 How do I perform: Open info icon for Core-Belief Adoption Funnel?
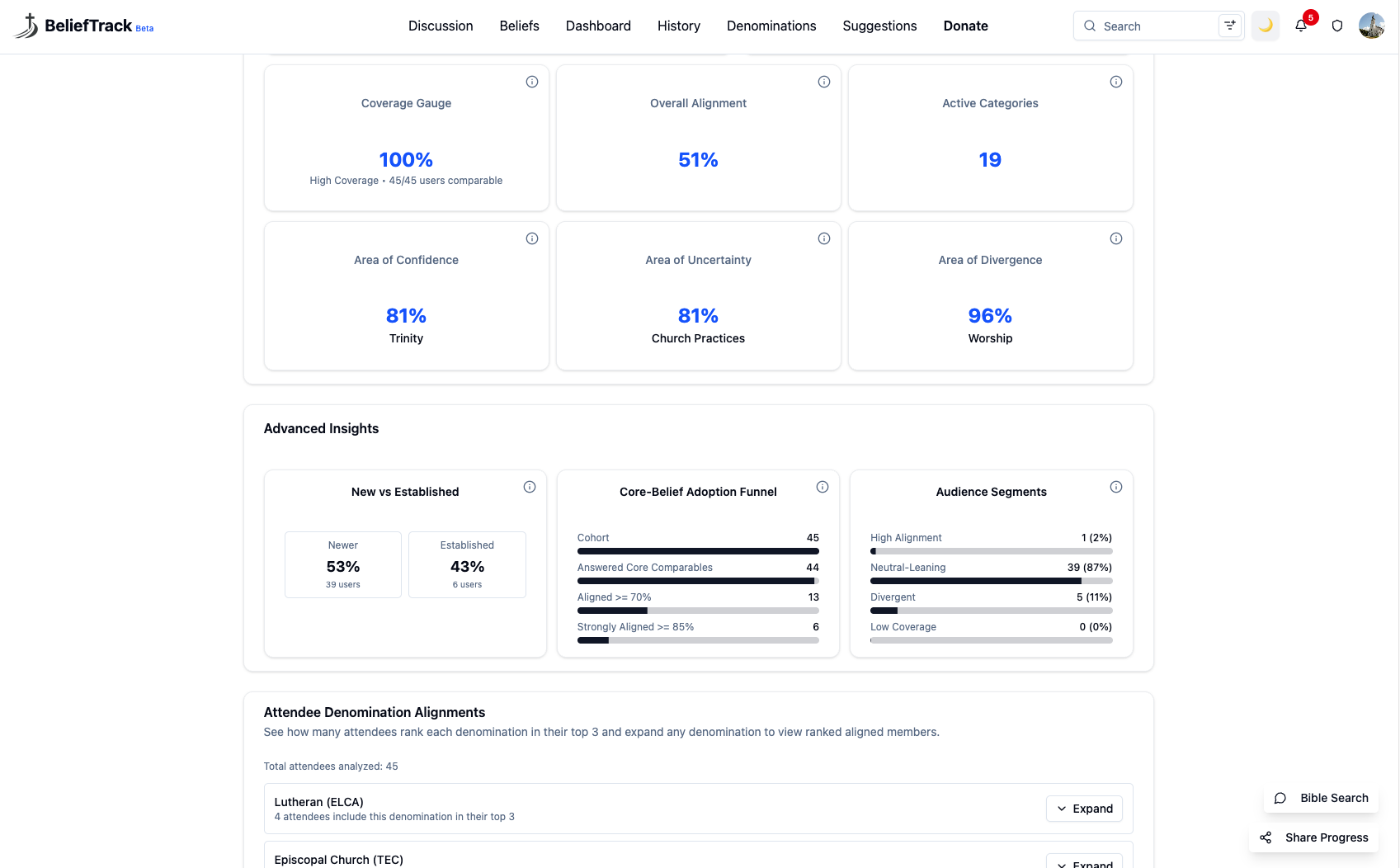pyautogui.click(x=823, y=487)
